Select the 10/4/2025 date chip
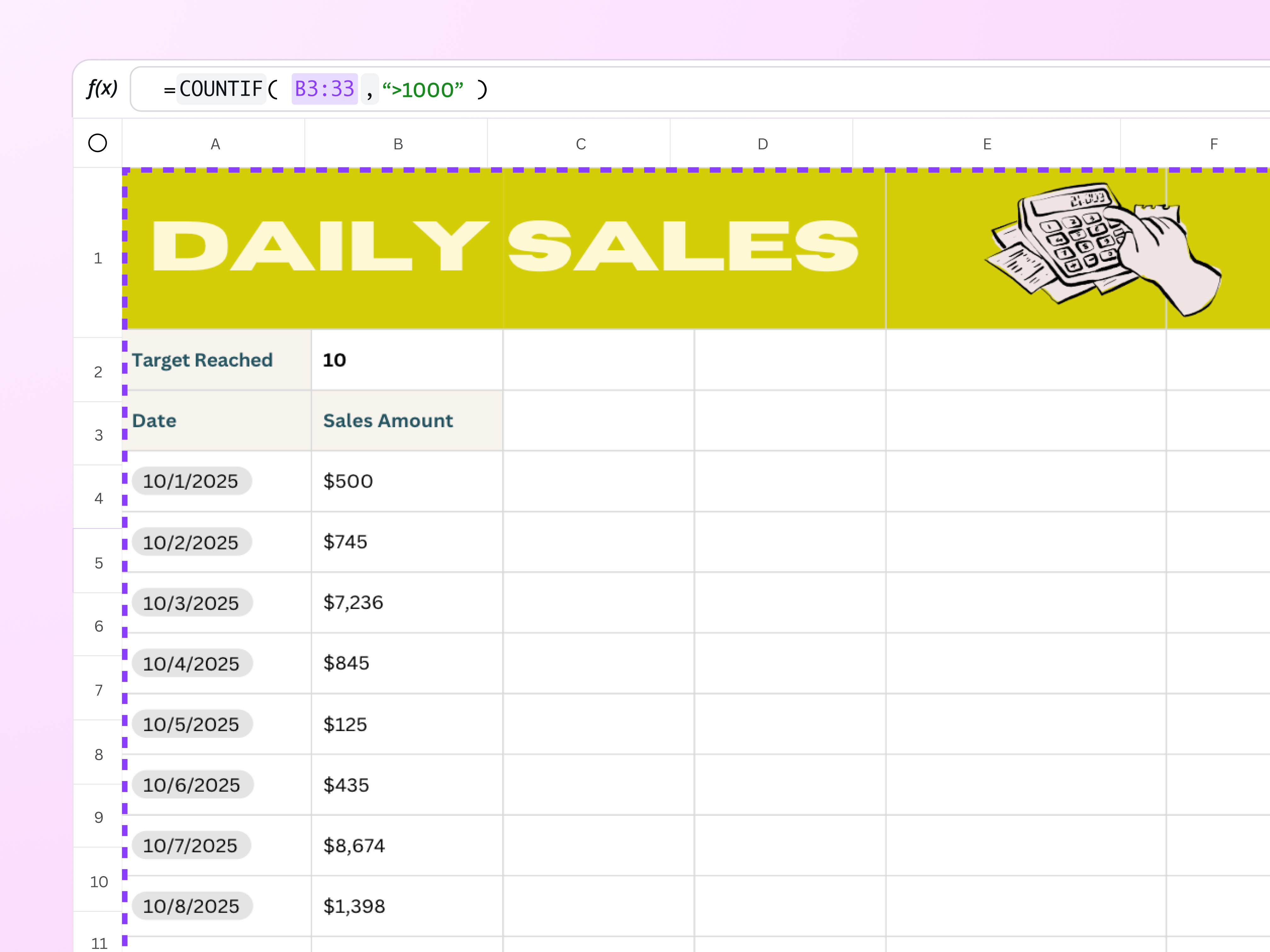The height and width of the screenshot is (952, 1270). coord(192,663)
